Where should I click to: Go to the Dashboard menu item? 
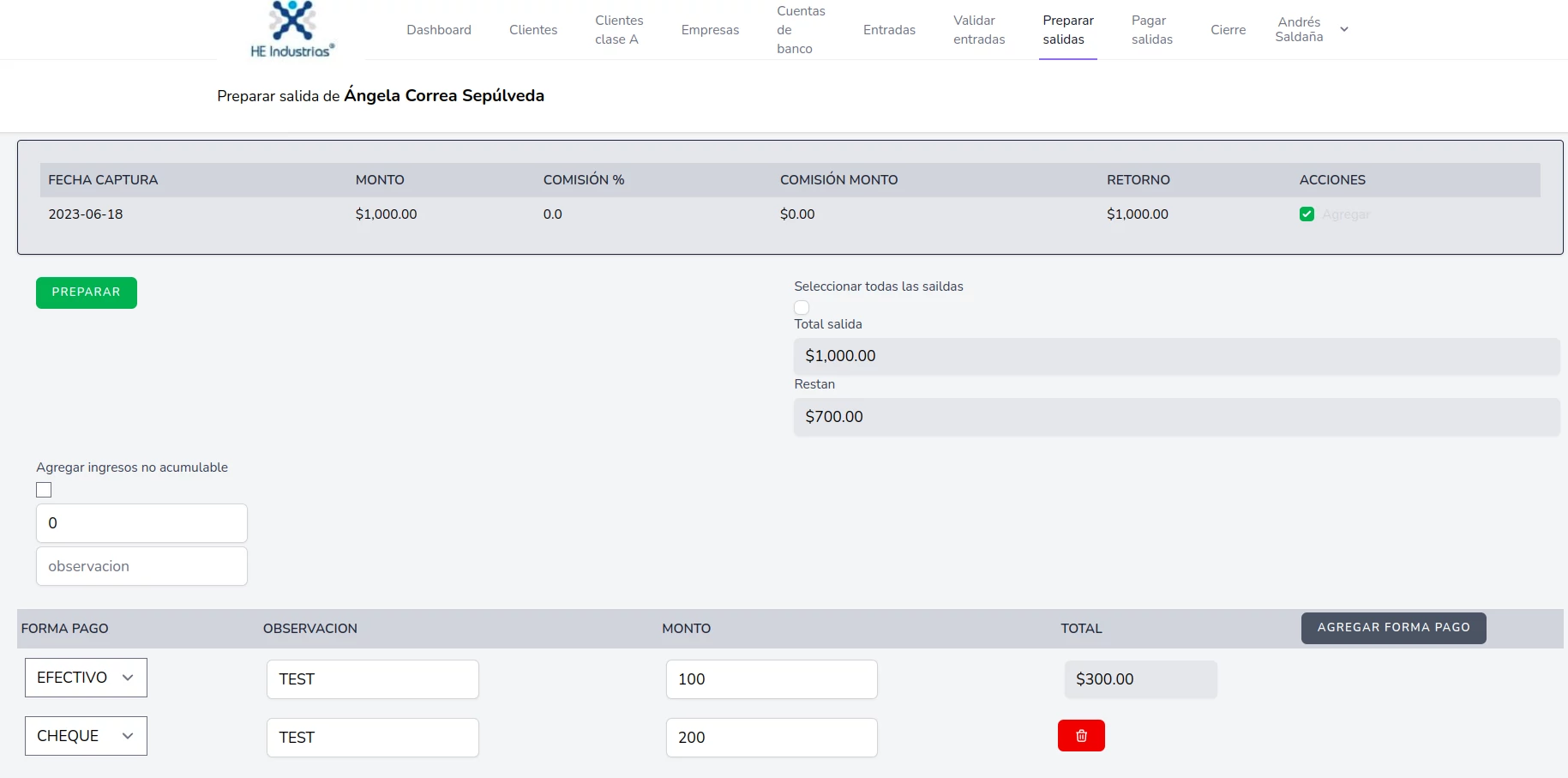pyautogui.click(x=439, y=30)
